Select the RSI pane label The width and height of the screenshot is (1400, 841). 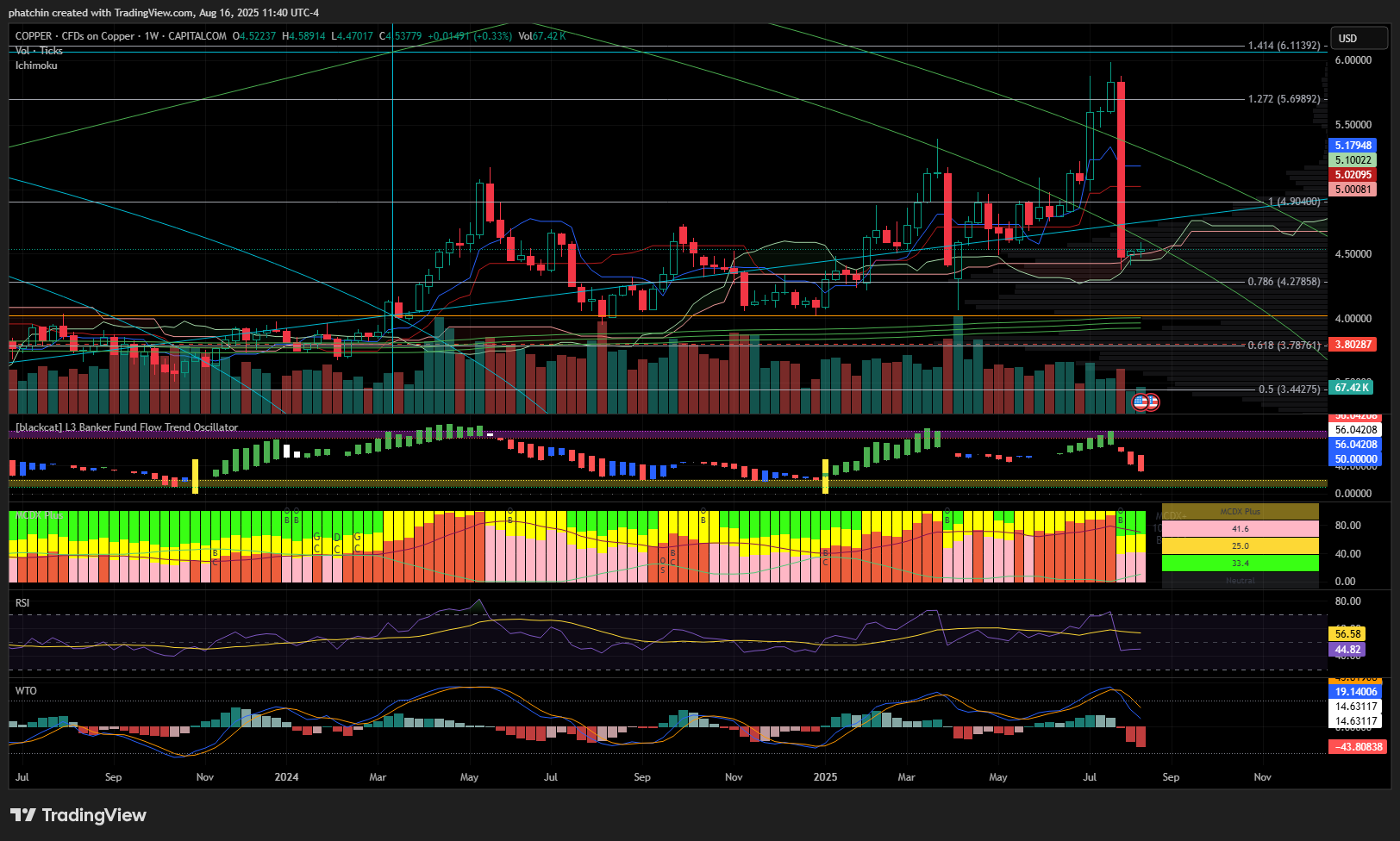pyautogui.click(x=22, y=603)
